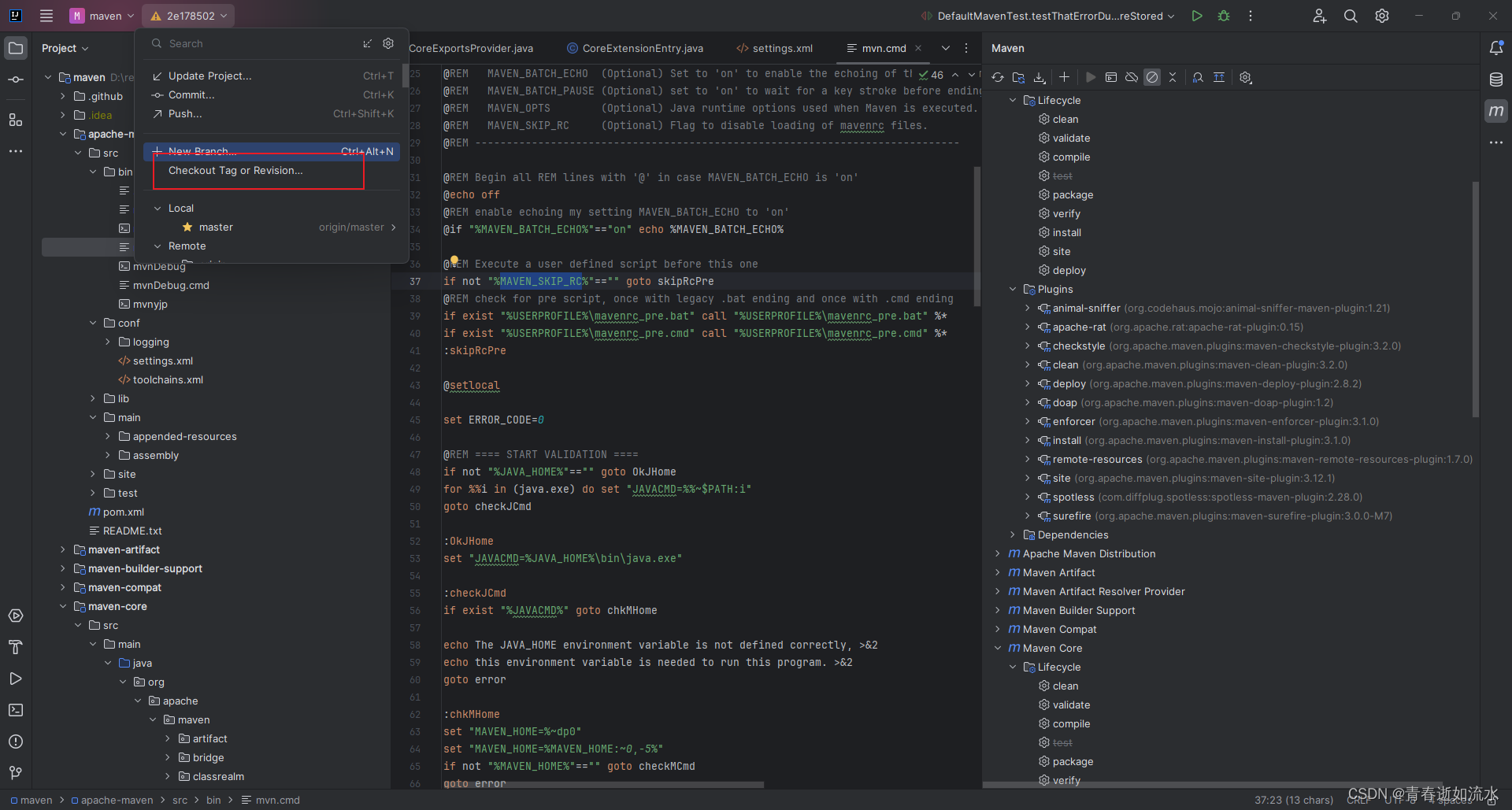Collapse the conf folder in project tree

(93, 323)
